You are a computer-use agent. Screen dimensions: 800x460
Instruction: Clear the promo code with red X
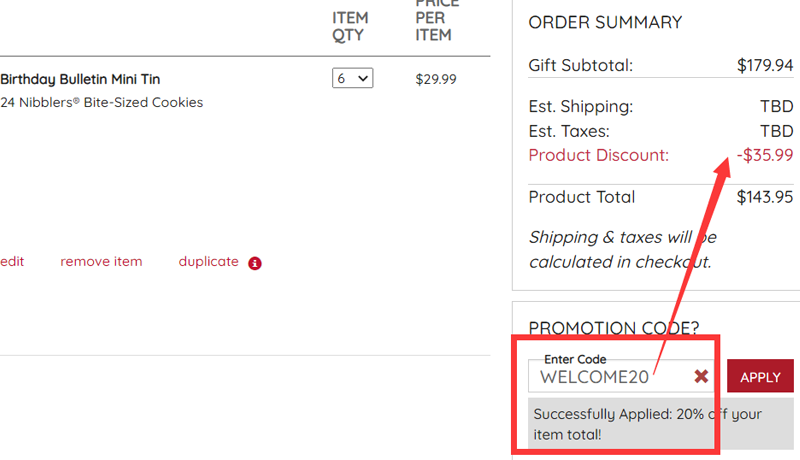click(701, 376)
